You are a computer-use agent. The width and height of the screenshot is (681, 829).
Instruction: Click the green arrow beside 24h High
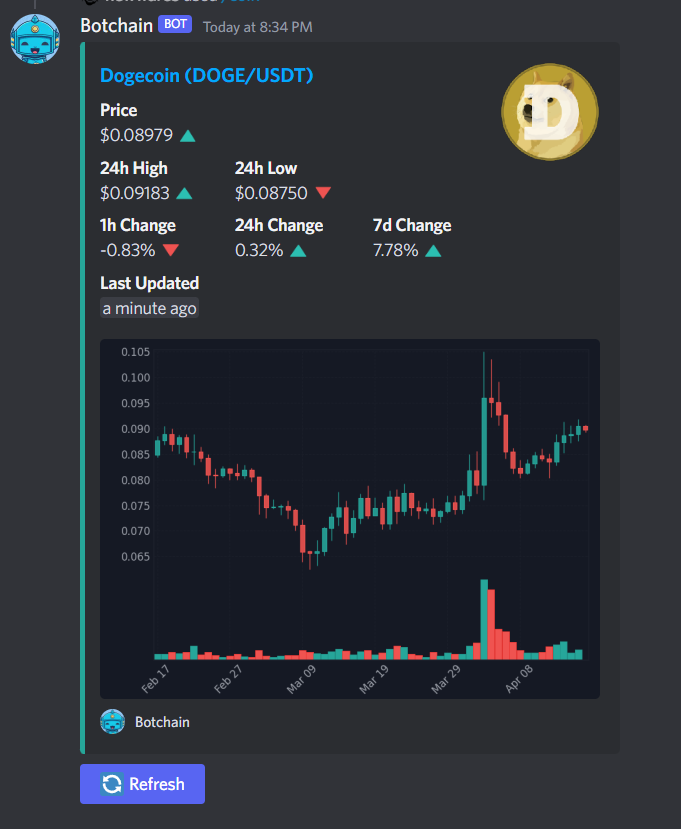point(184,193)
